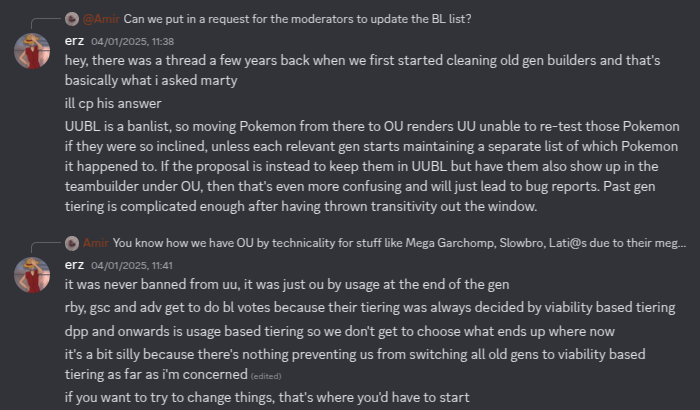Click the (edited) label
The image size is (700, 410).
coord(267,376)
